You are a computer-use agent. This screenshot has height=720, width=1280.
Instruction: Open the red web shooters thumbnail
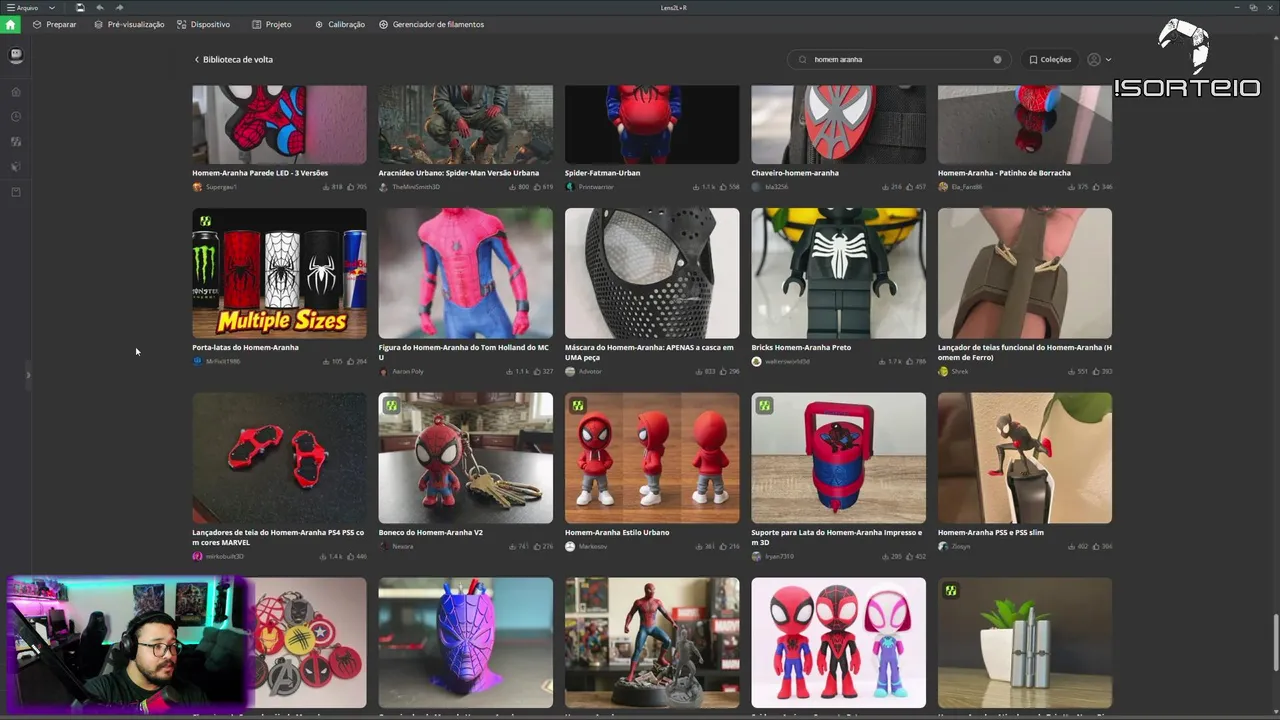click(279, 458)
